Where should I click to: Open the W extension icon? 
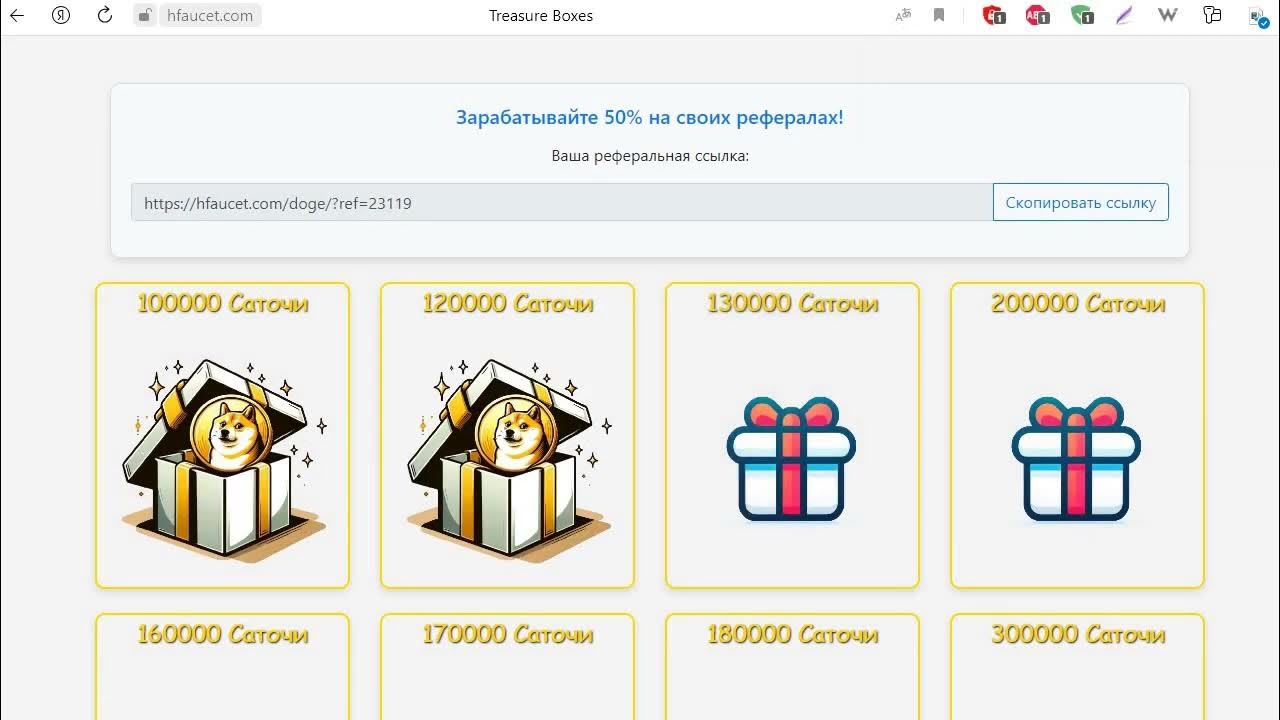[1167, 15]
